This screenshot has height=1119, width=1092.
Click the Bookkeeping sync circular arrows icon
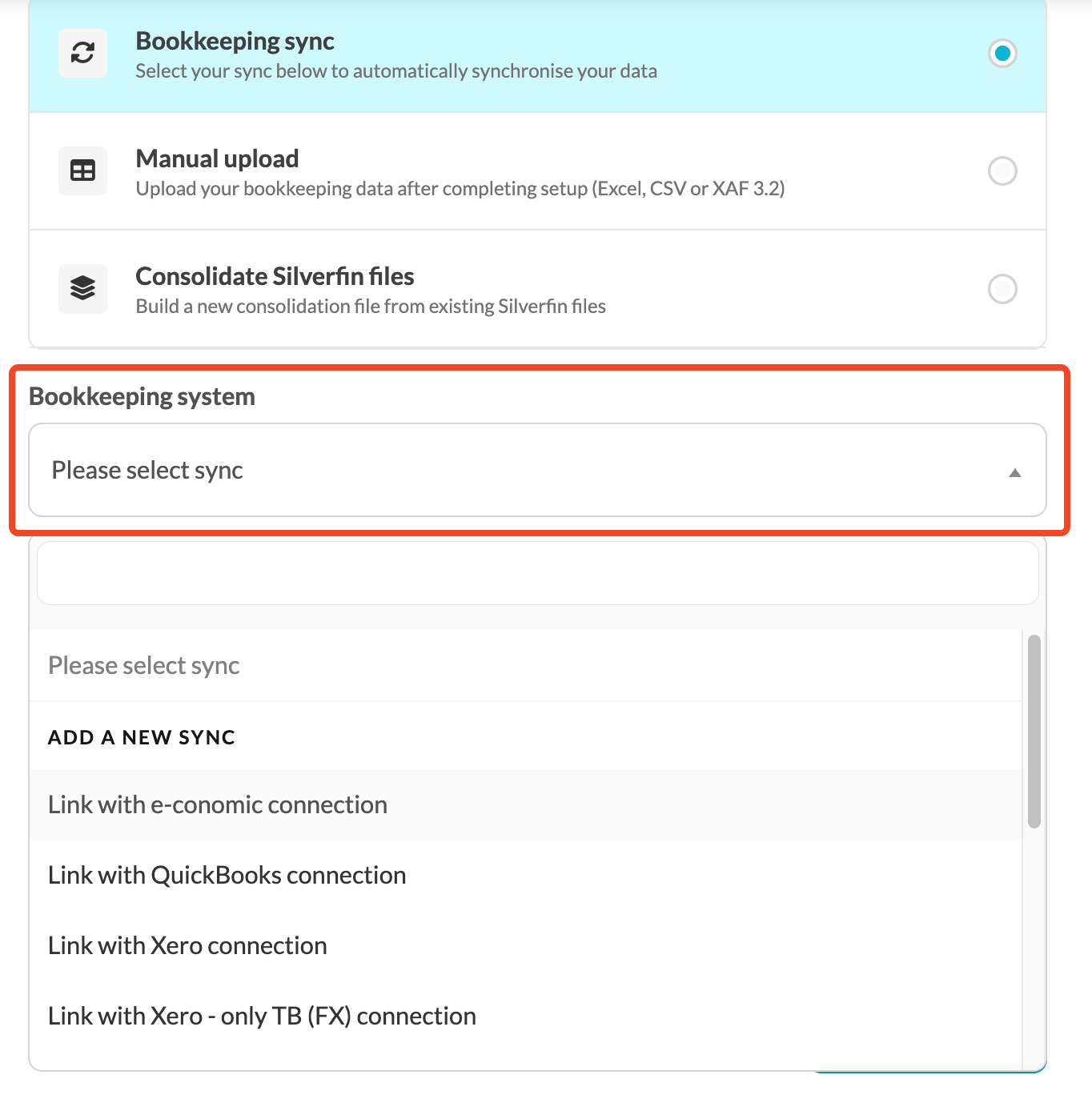[83, 54]
